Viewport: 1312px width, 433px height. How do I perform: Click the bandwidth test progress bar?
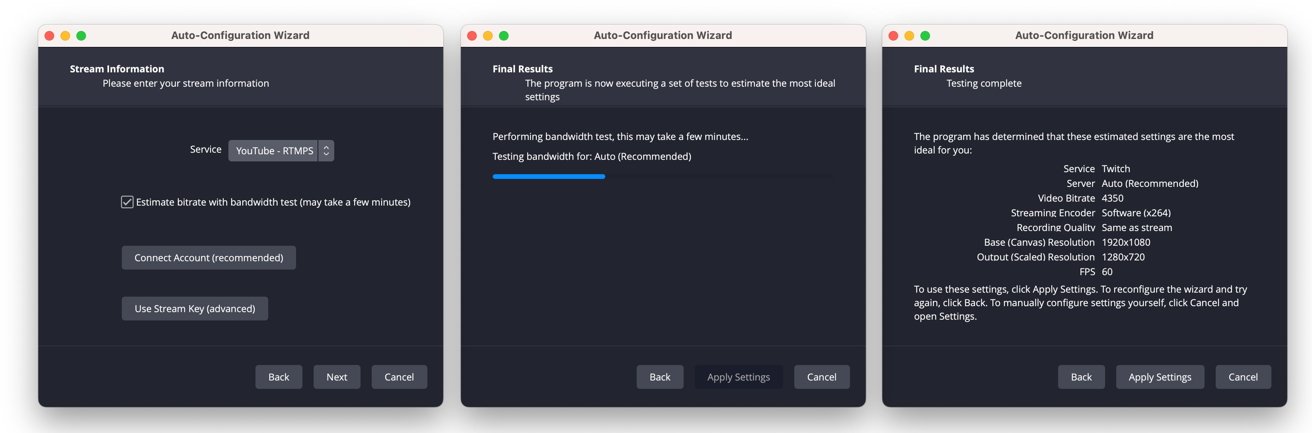[662, 176]
